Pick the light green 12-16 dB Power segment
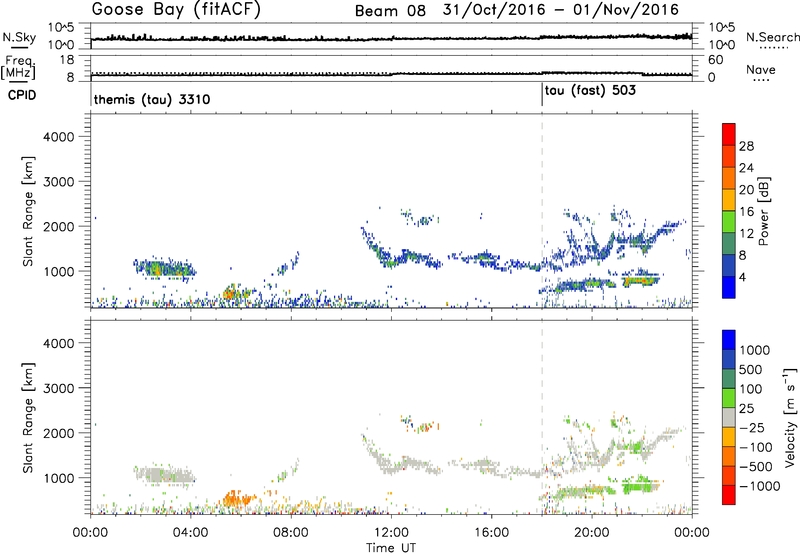Viewport: 800px width, 554px height. coord(729,222)
